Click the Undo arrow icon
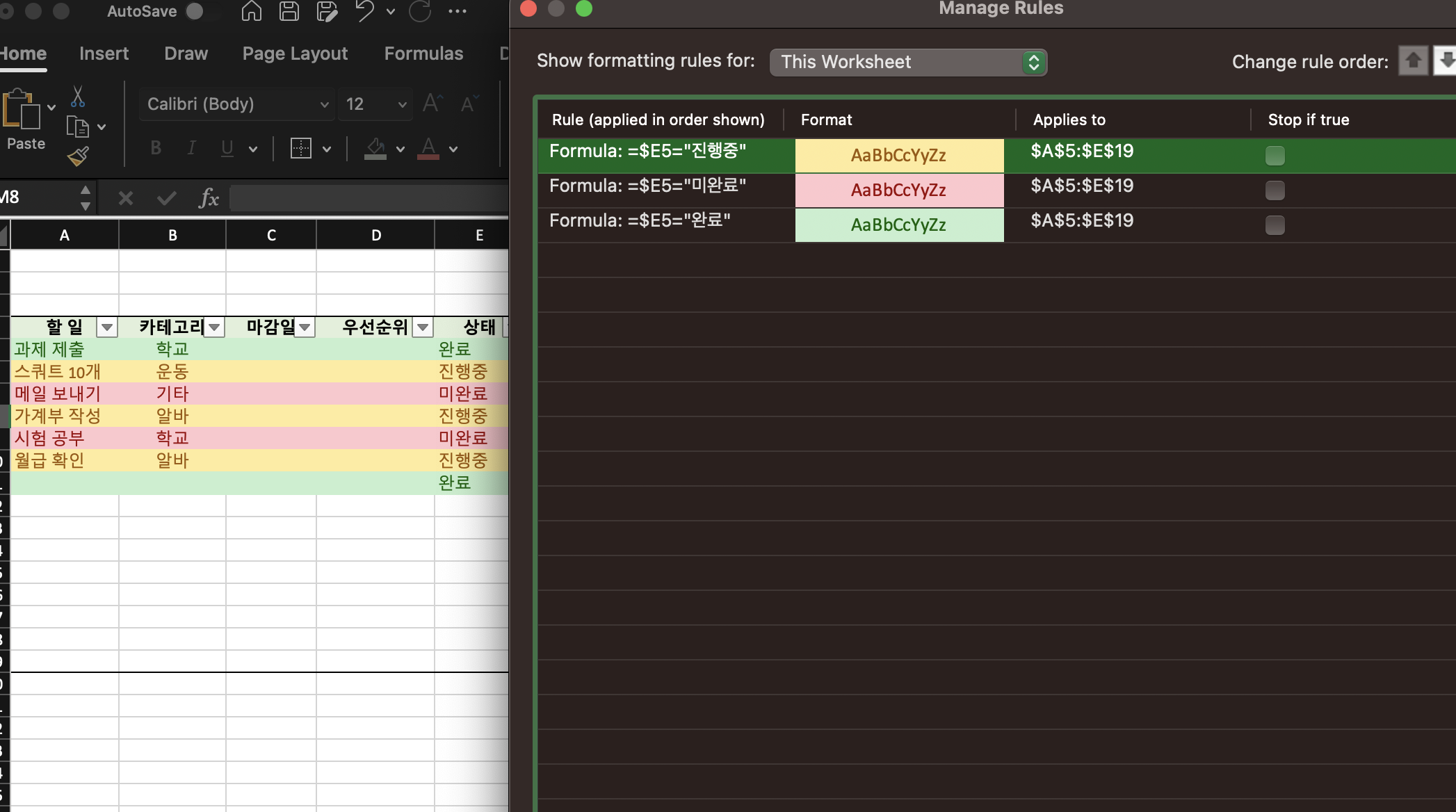This screenshot has height=812, width=1456. click(364, 11)
